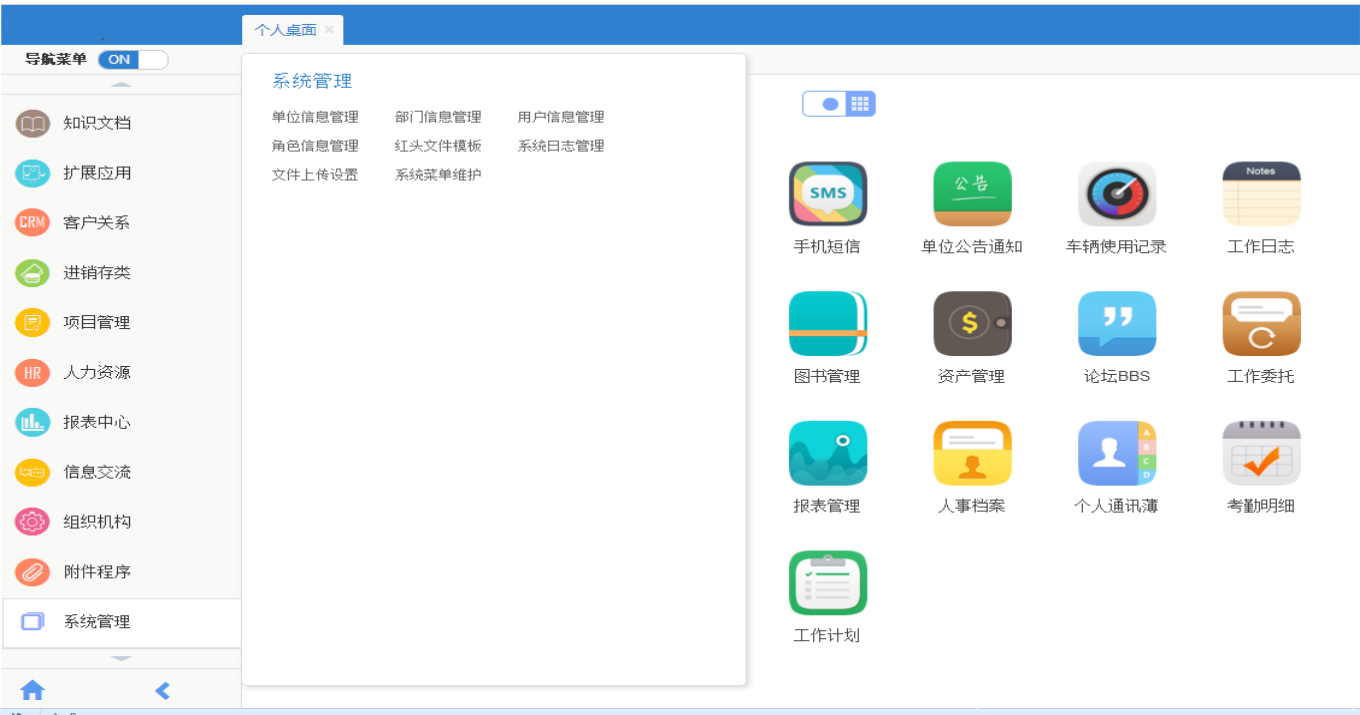Click the 信息交流 sidebar icon
The image size is (1360, 715).
(33, 472)
